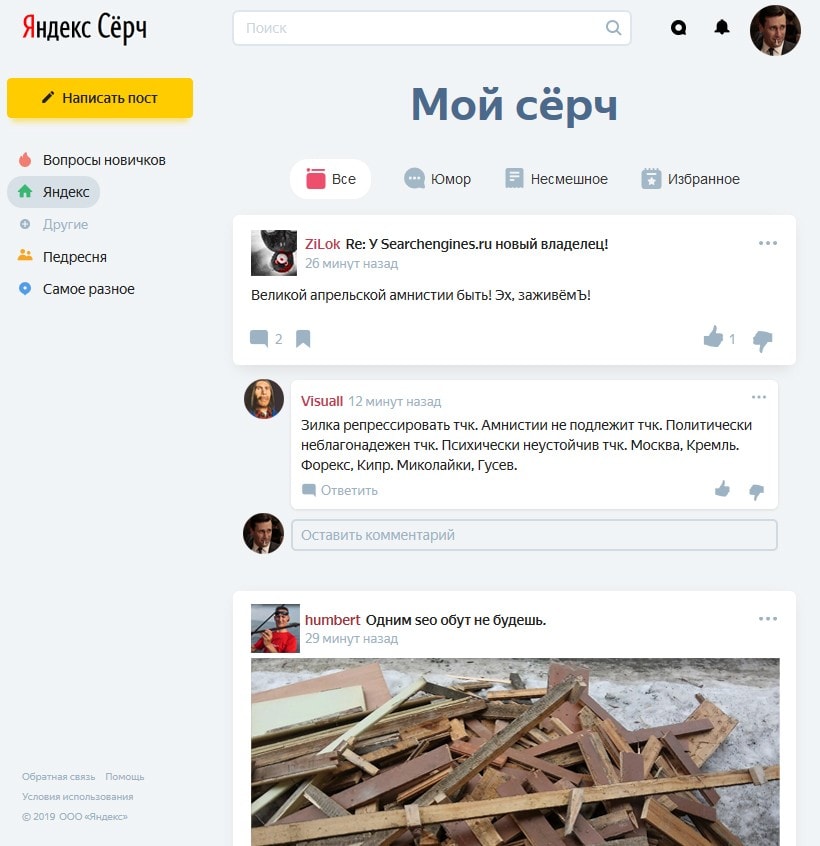
Task: Click the messages chat icon in header
Action: tap(679, 28)
